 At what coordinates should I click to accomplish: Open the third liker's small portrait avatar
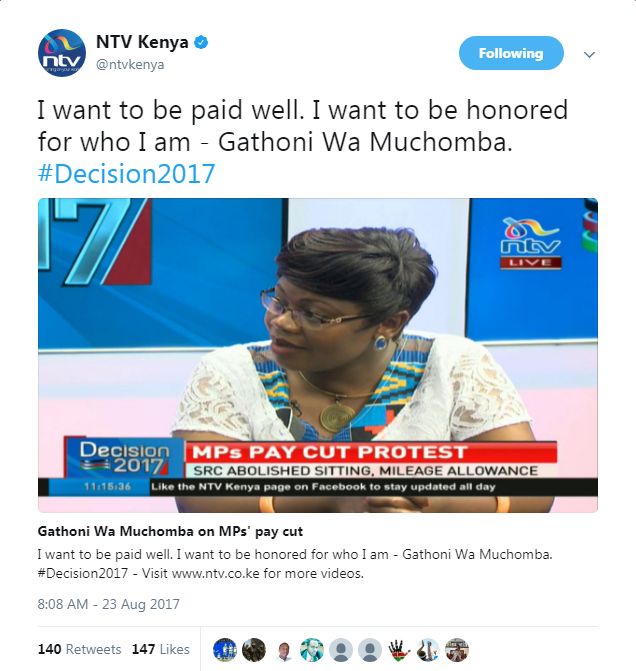pyautogui.click(x=283, y=650)
